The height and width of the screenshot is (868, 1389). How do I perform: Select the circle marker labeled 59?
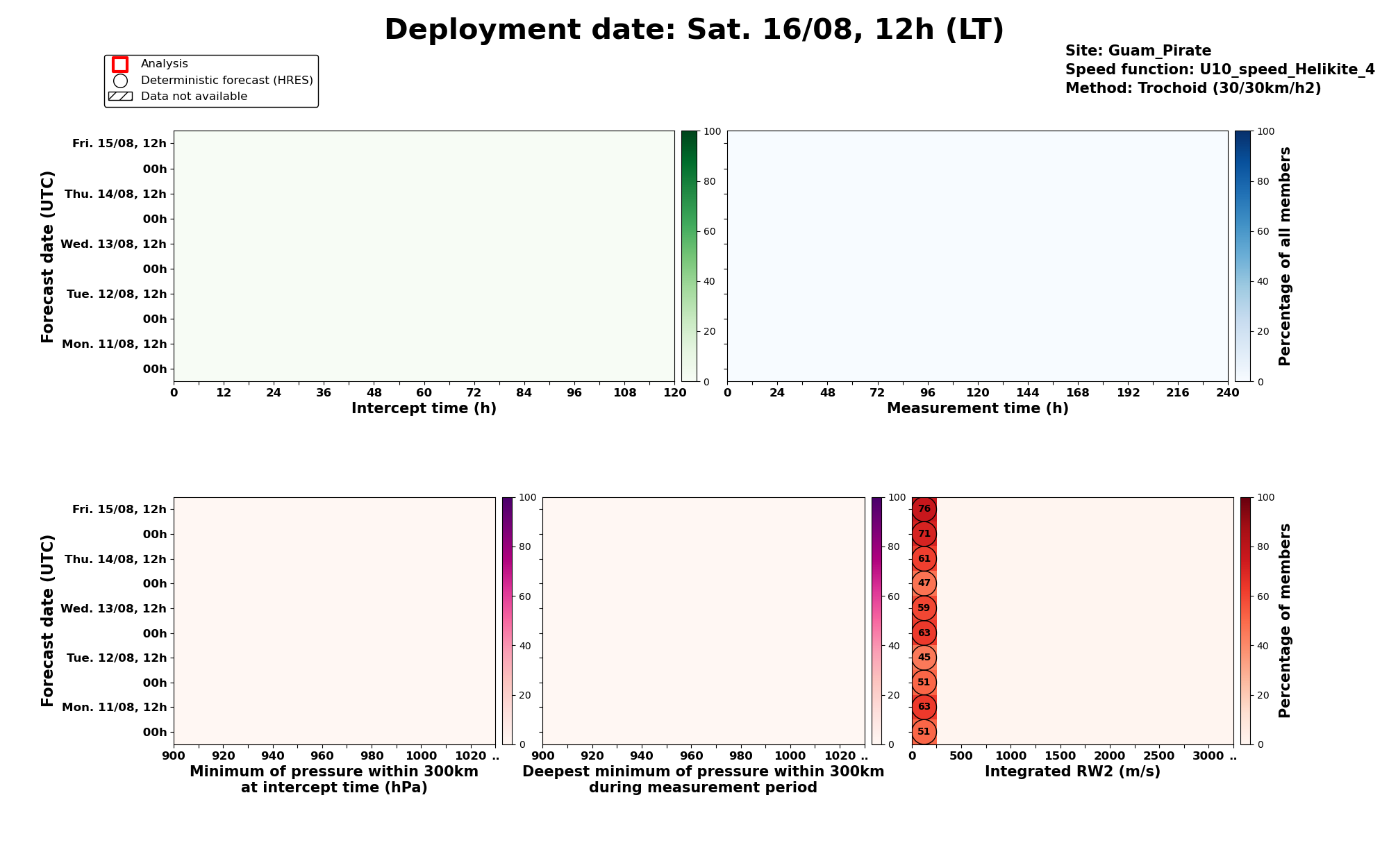tap(924, 608)
